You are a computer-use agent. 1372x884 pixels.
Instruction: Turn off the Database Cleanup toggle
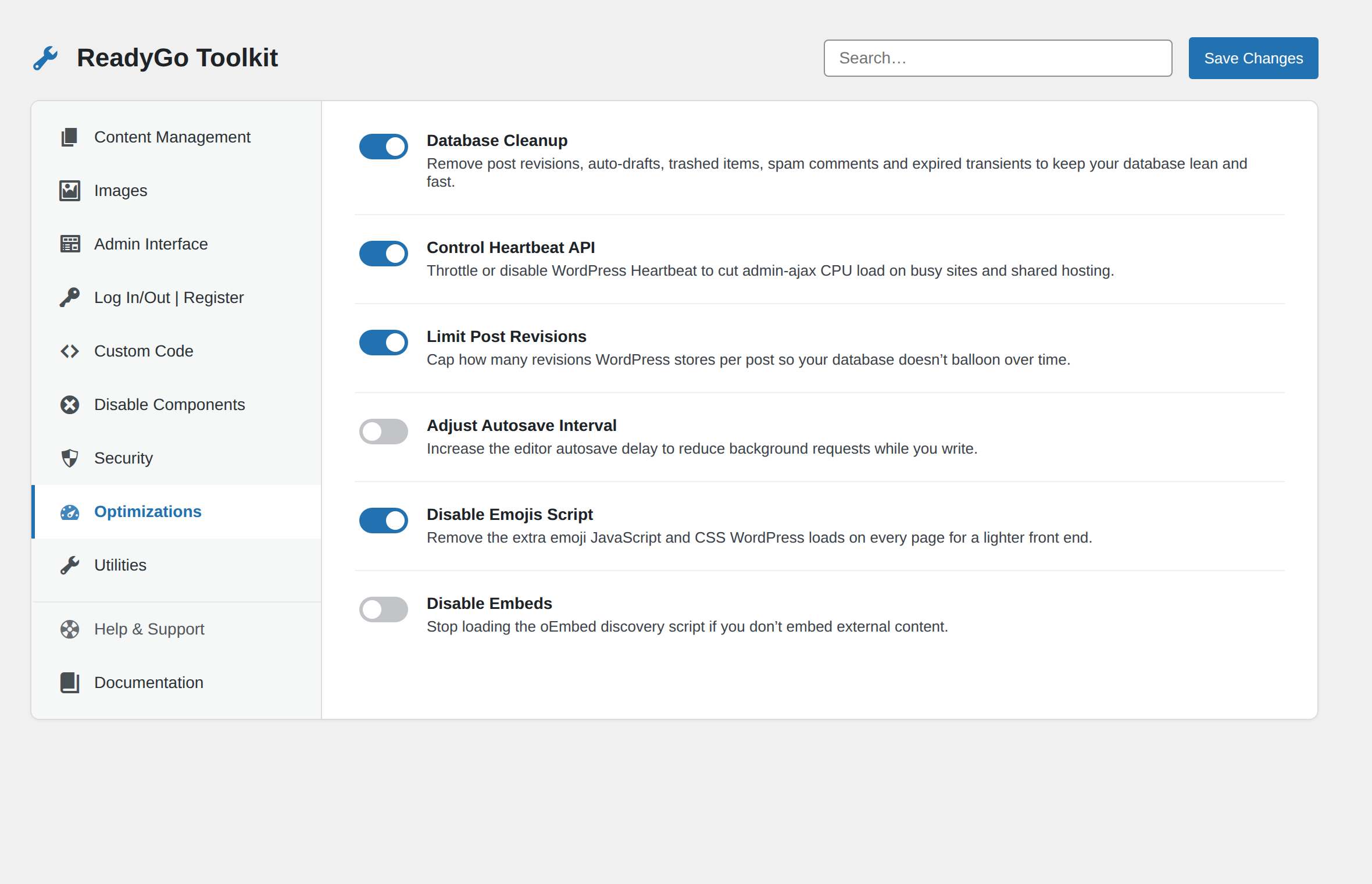[384, 147]
